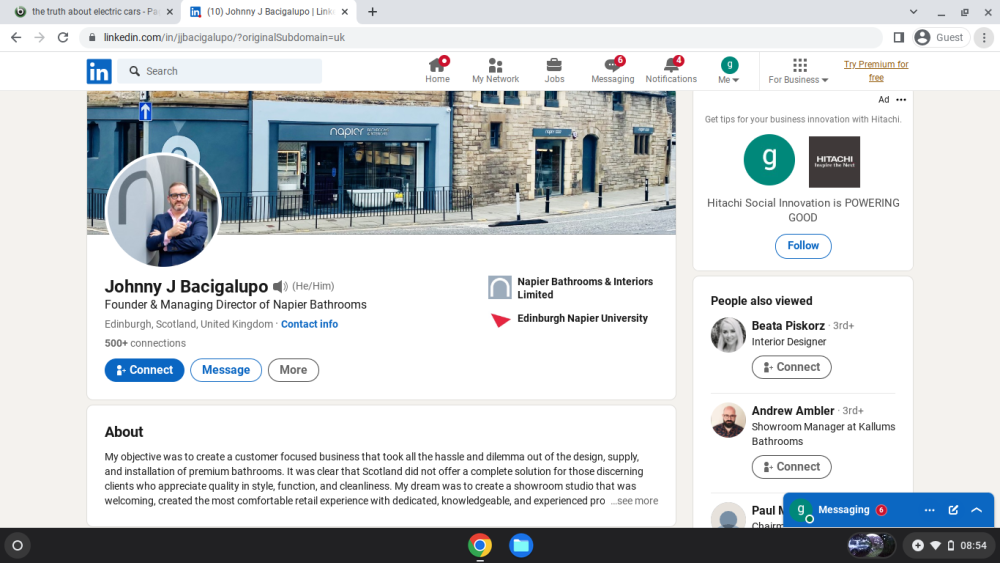Go forward in browser history
This screenshot has height=563, width=1000.
click(x=40, y=38)
